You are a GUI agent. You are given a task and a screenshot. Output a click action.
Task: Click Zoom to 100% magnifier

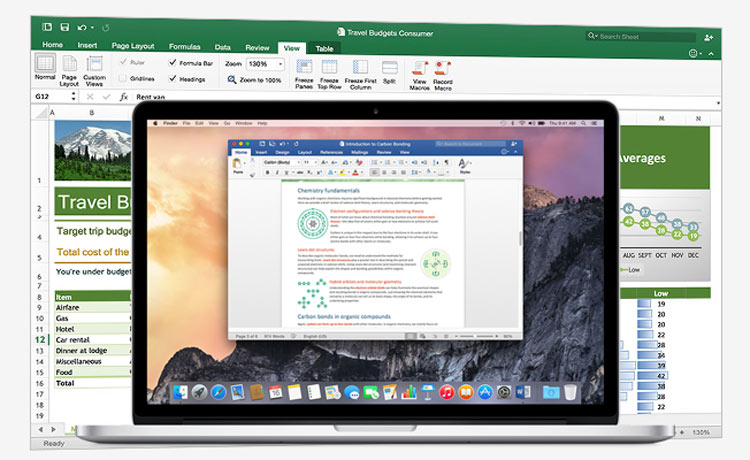pos(232,79)
